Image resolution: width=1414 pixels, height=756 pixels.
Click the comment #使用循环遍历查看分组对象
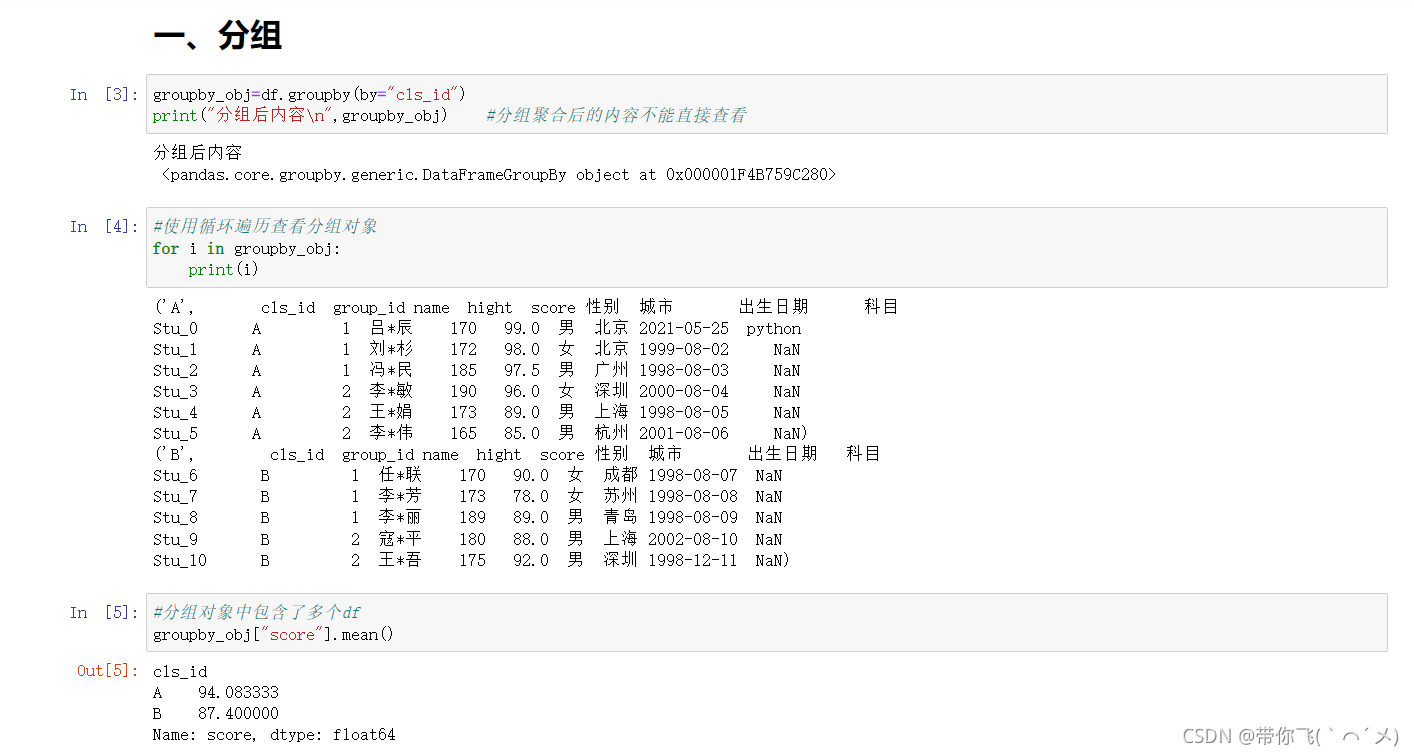click(x=265, y=227)
